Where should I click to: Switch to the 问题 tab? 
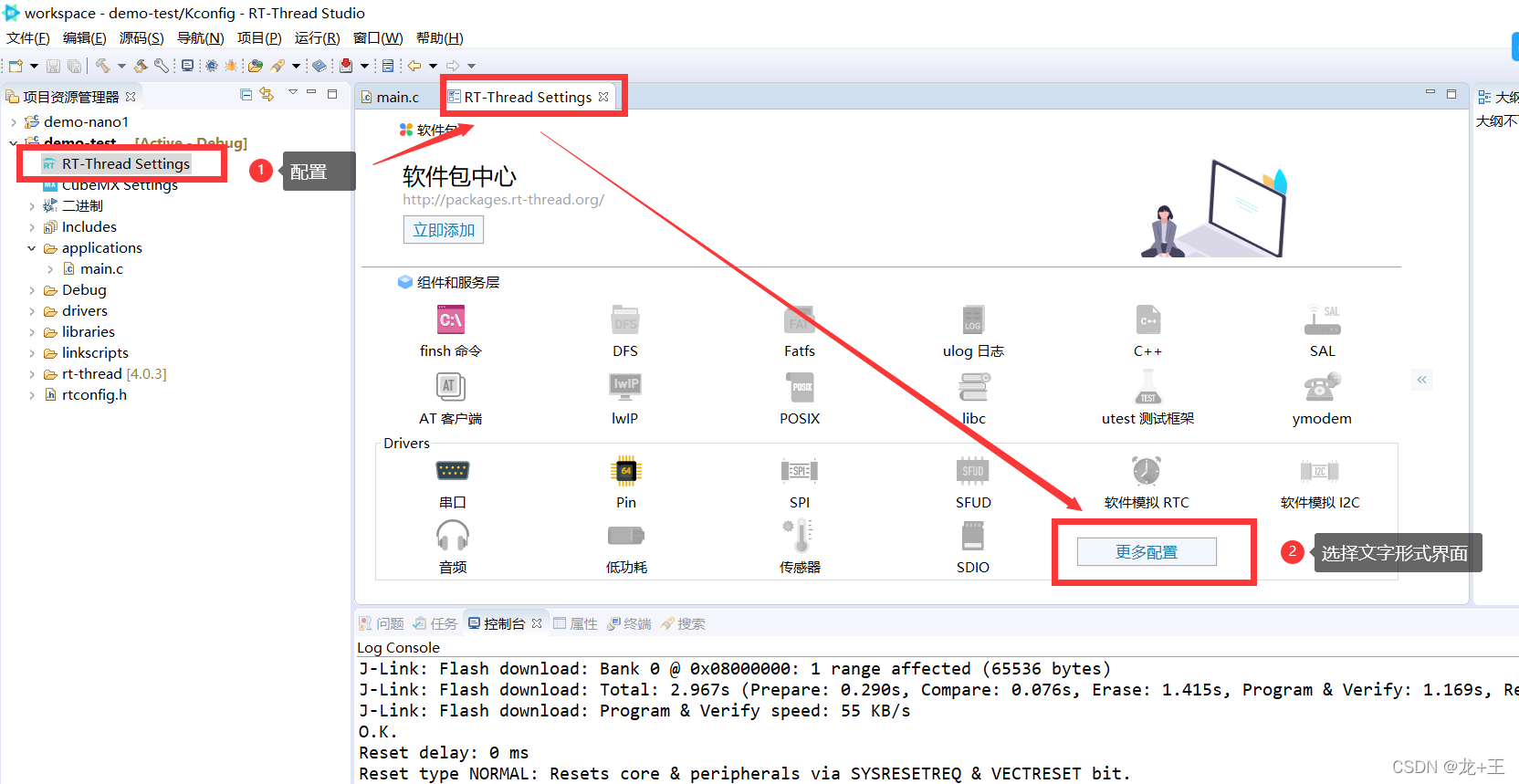(382, 623)
